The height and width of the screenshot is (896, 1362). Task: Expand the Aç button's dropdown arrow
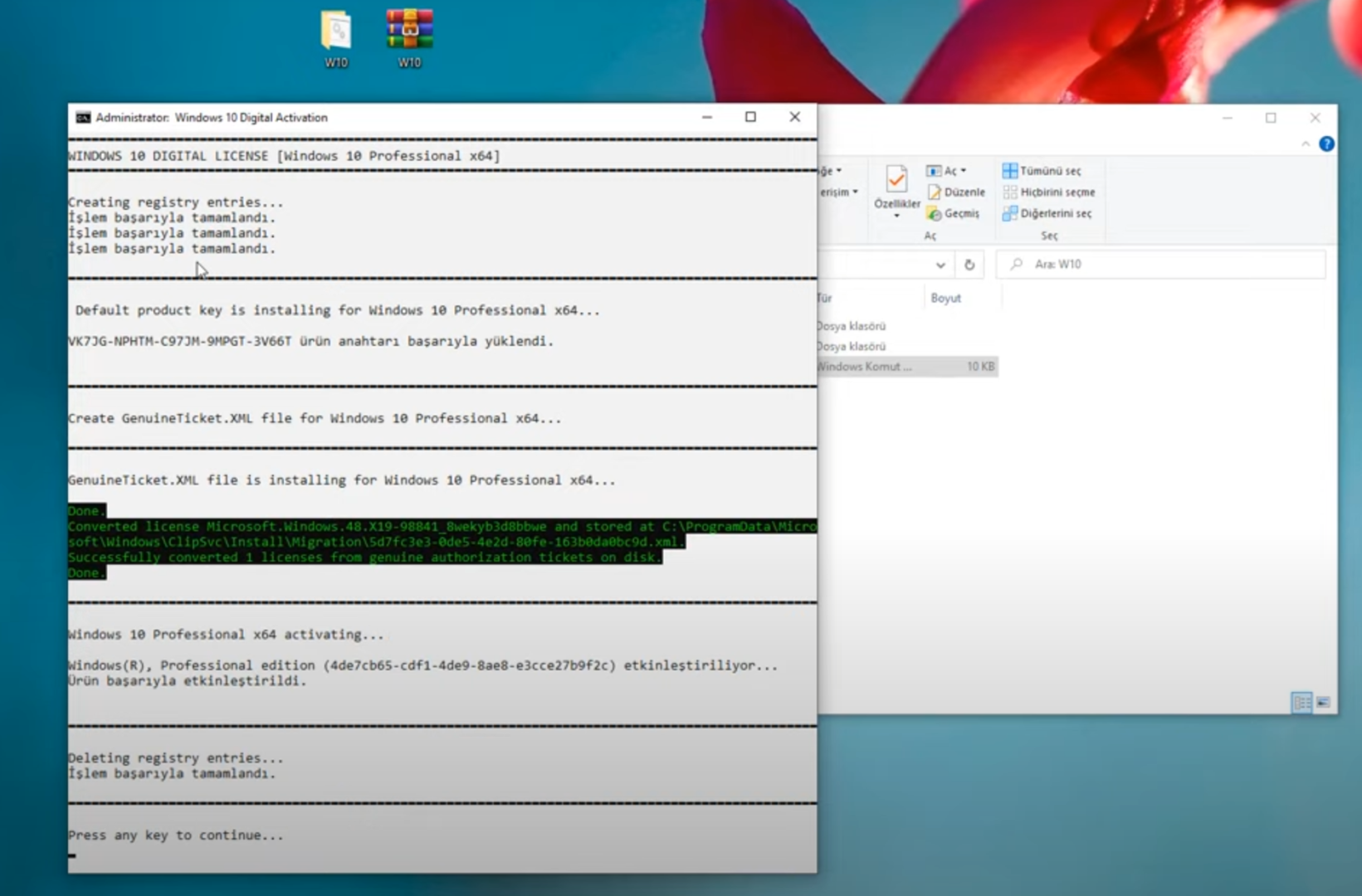click(x=964, y=171)
